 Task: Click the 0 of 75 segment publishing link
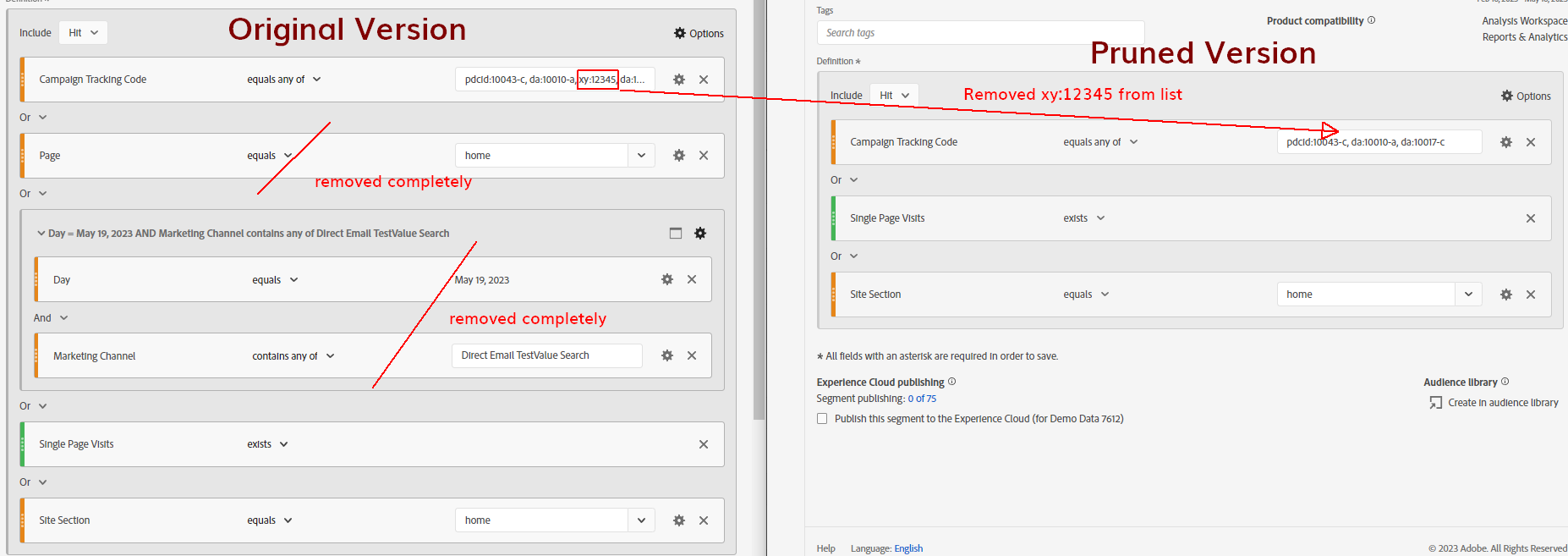tap(922, 399)
